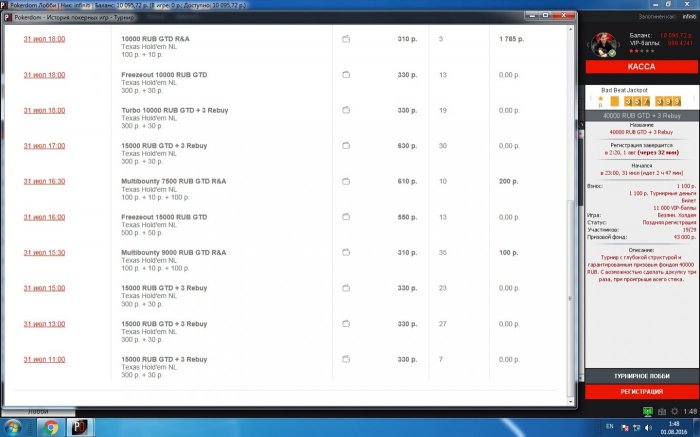The width and height of the screenshot is (700, 437).
Task: Open the 31 июл 18:00 link for Turbo 10000 RUB GTD
Action: tap(44, 110)
